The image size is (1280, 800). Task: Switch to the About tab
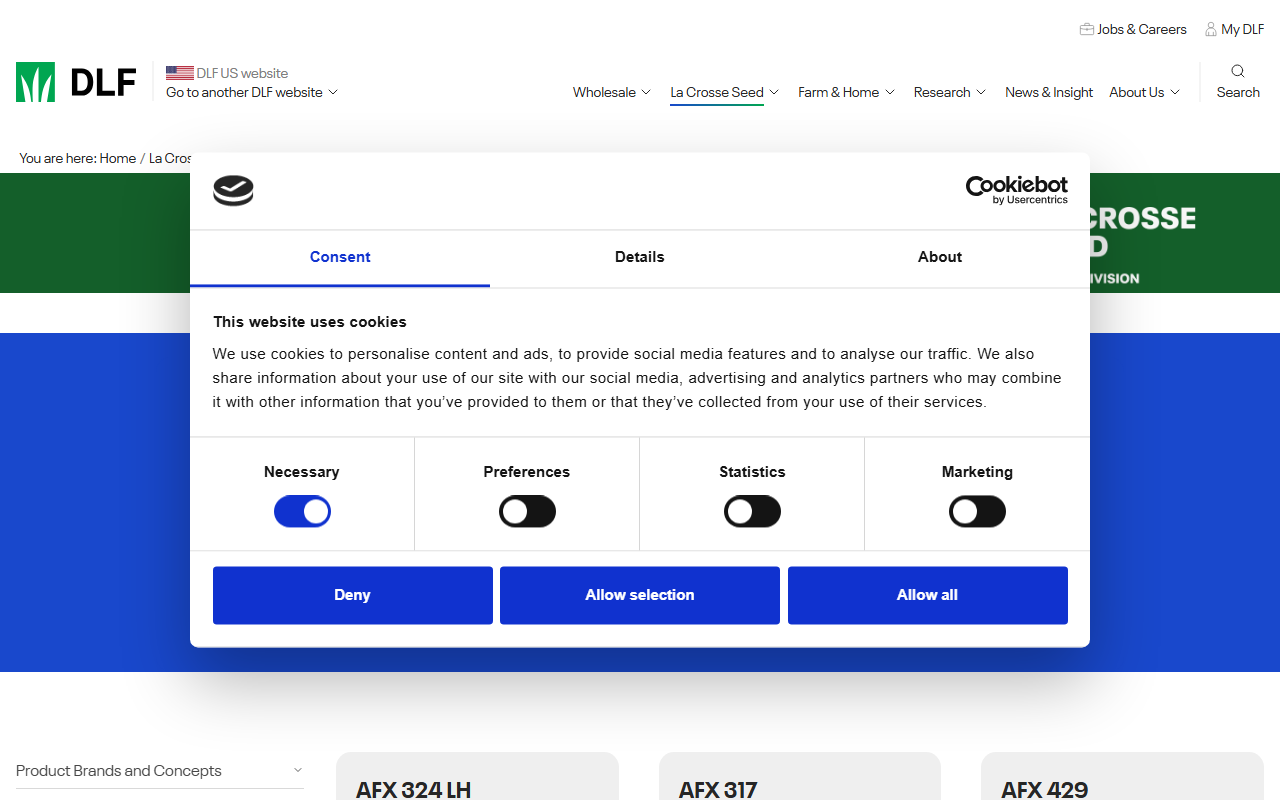pos(940,258)
